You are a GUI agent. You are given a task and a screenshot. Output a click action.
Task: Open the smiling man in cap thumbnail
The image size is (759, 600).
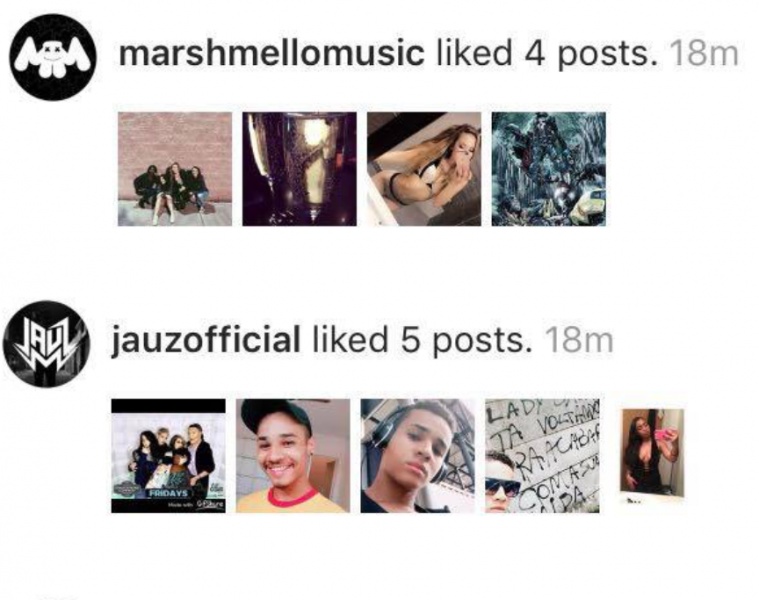pos(293,456)
